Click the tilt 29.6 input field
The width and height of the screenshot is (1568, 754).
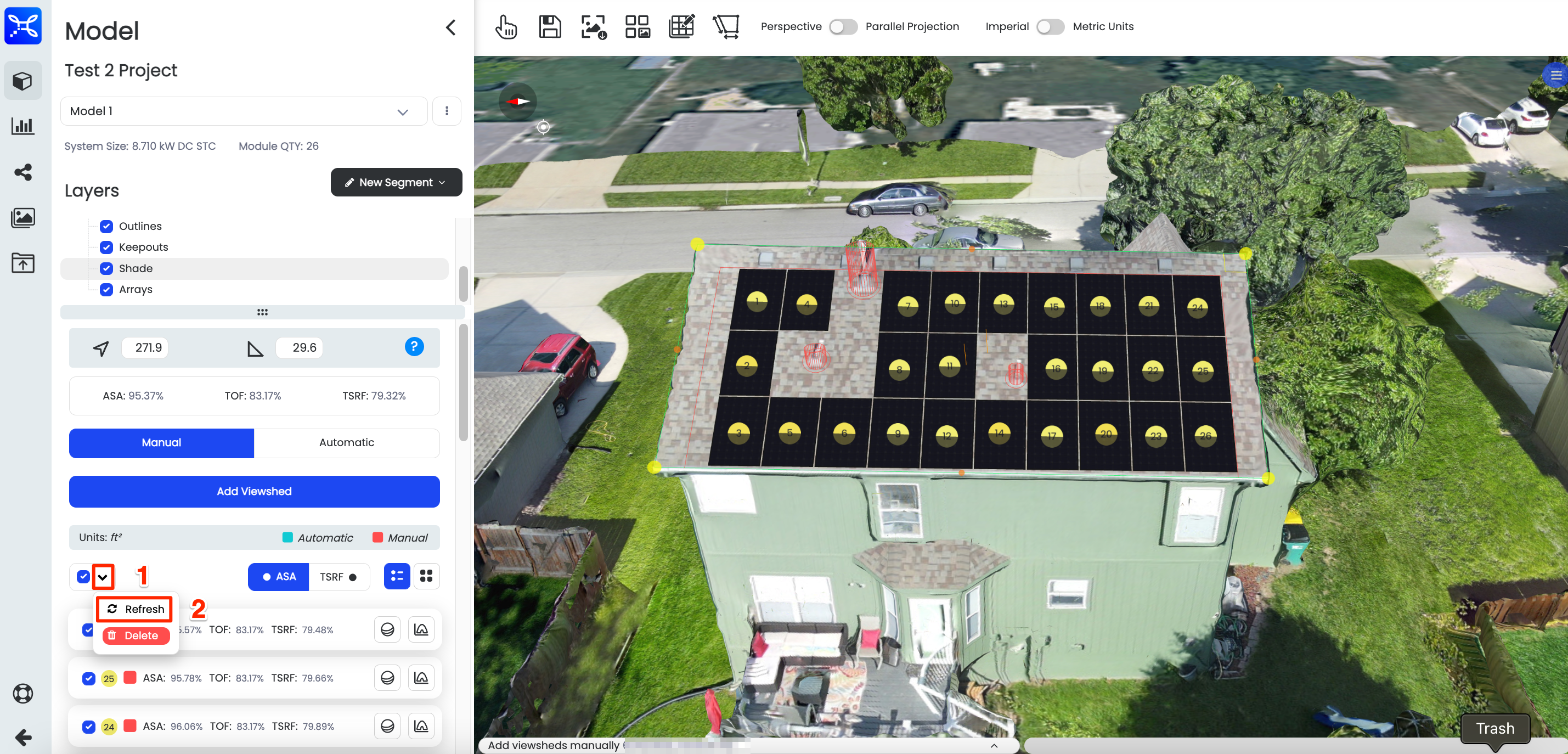point(300,348)
